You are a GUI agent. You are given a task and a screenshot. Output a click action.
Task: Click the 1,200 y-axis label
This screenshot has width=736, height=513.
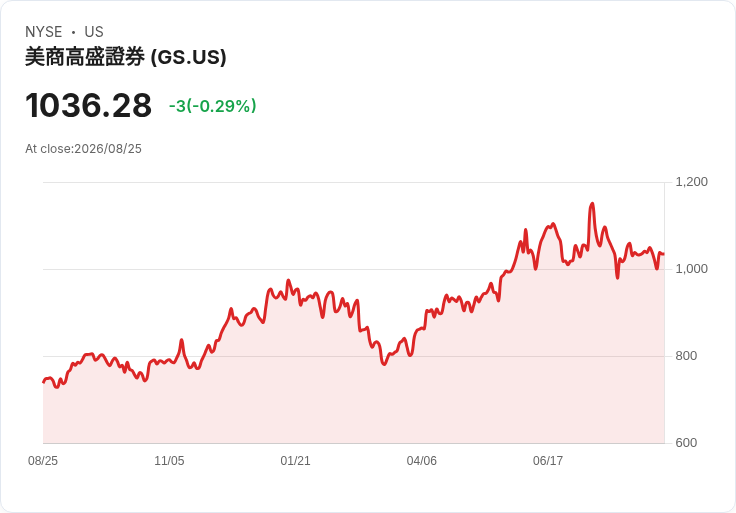[x=691, y=182]
